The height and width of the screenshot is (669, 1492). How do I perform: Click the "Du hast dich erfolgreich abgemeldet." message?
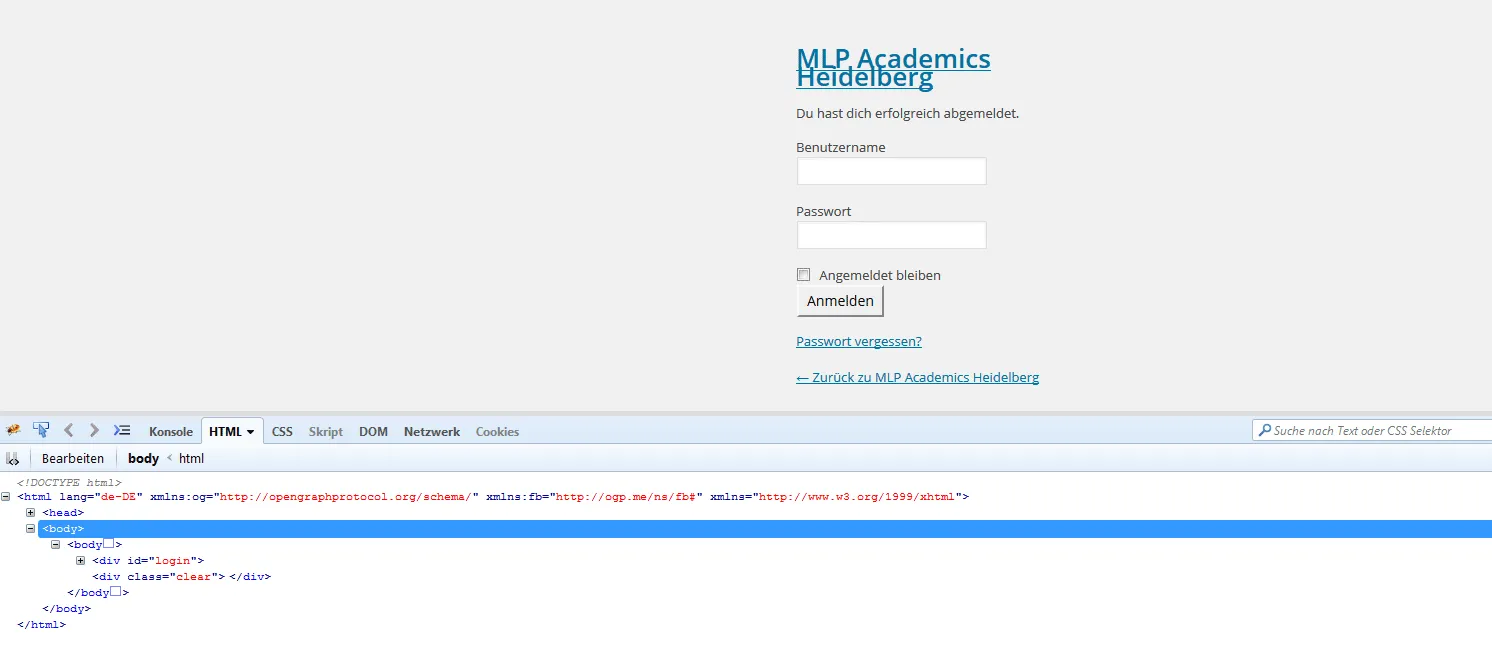coord(907,113)
